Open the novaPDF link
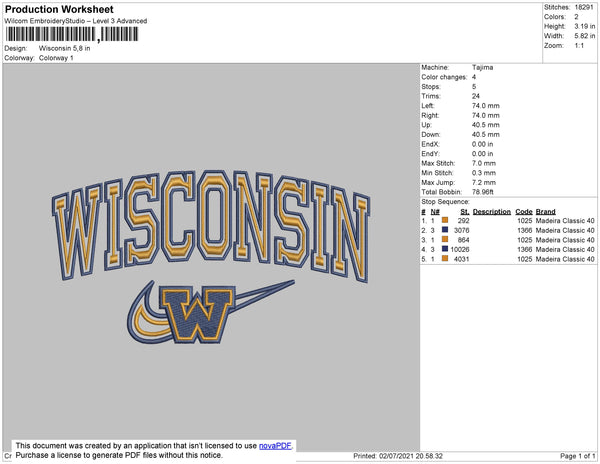 click(x=275, y=446)
